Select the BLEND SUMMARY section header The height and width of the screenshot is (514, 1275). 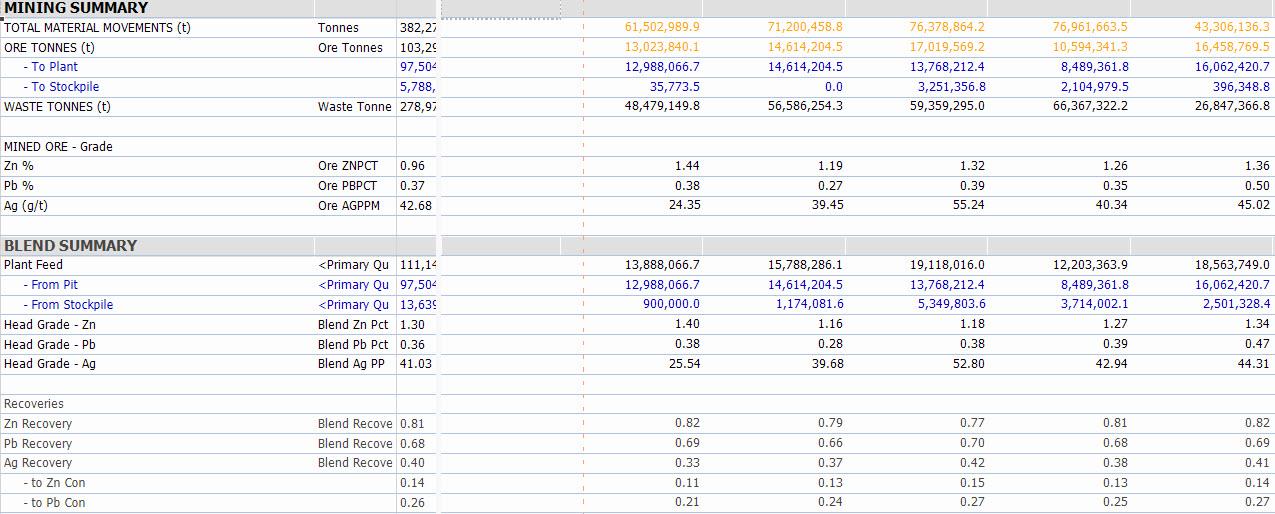click(70, 246)
